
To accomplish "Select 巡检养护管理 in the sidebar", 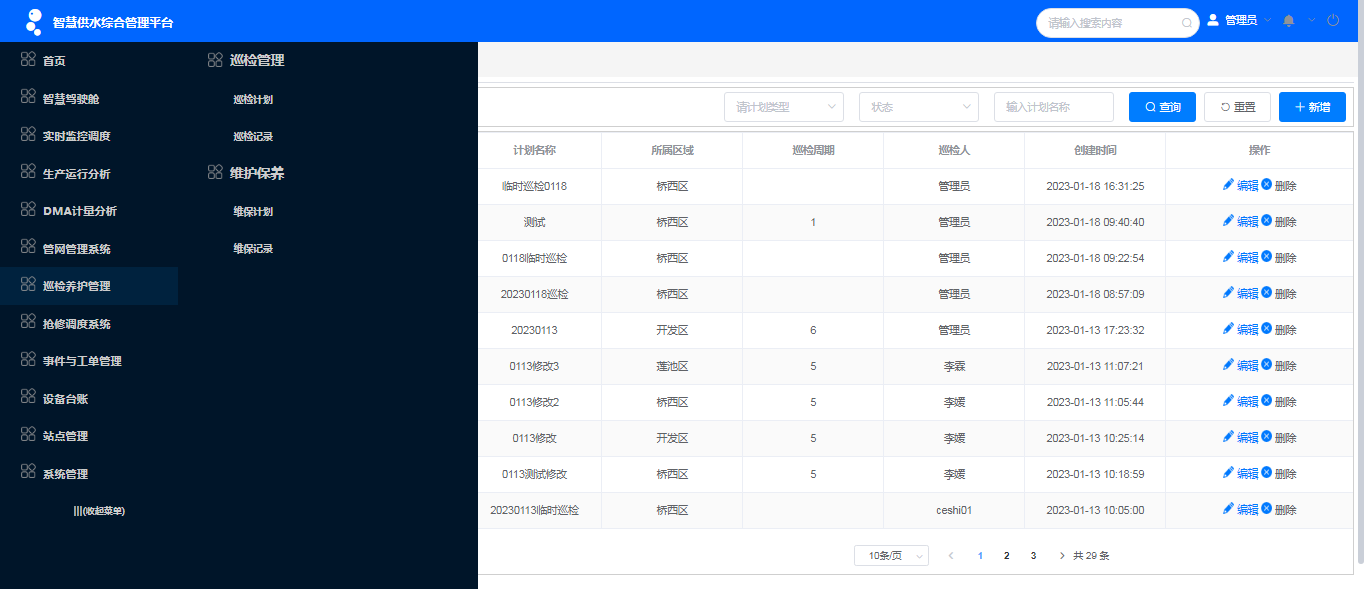I will coord(89,286).
